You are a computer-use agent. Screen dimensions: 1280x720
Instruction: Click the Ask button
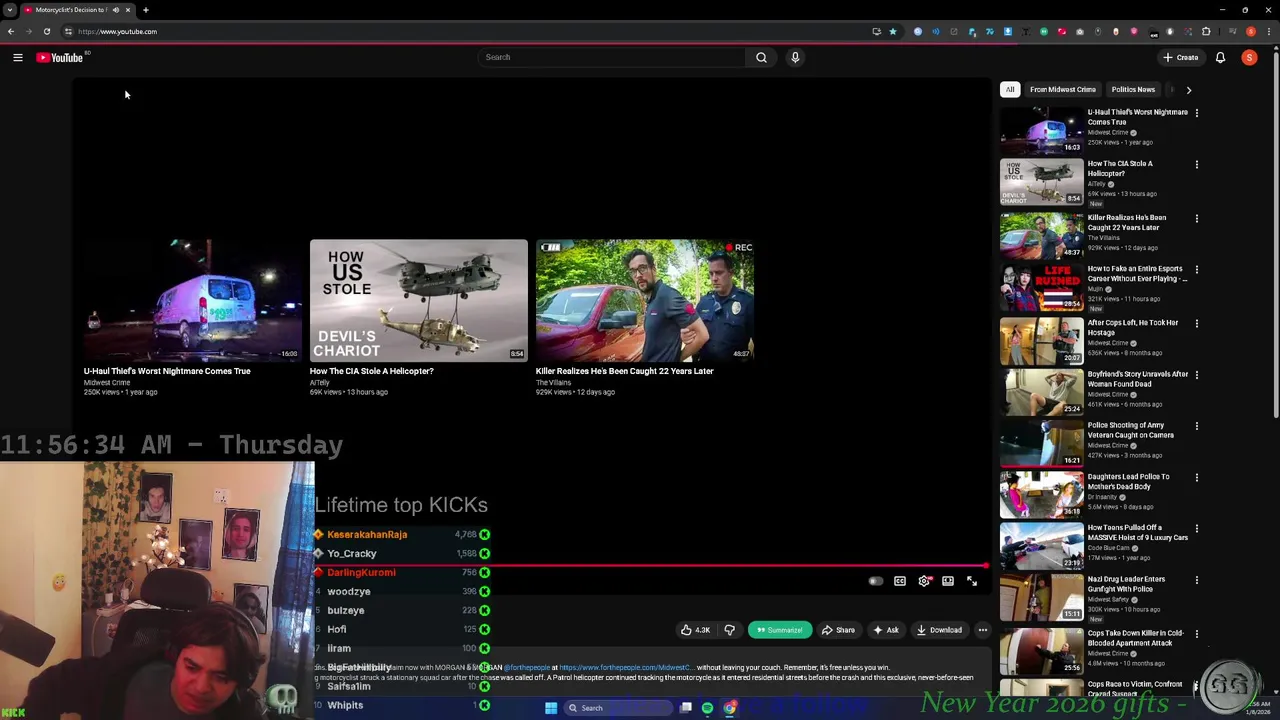point(886,630)
